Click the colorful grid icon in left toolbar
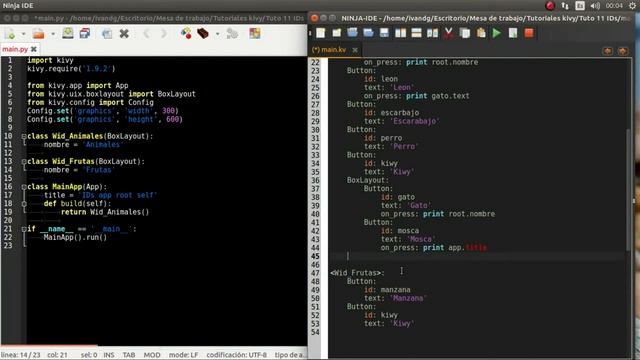This screenshot has width=640, height=360. tap(255, 33)
